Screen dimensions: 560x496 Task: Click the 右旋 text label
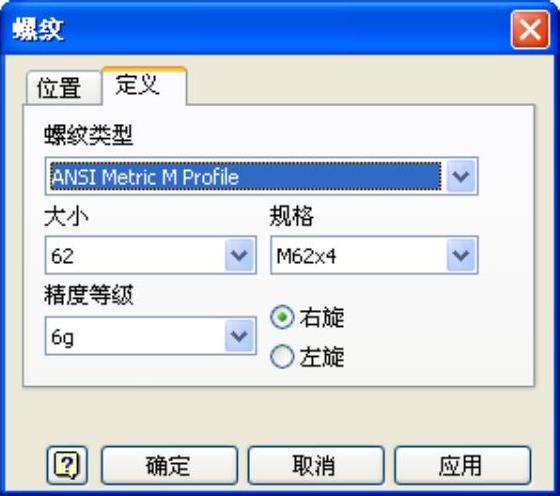pos(322,317)
